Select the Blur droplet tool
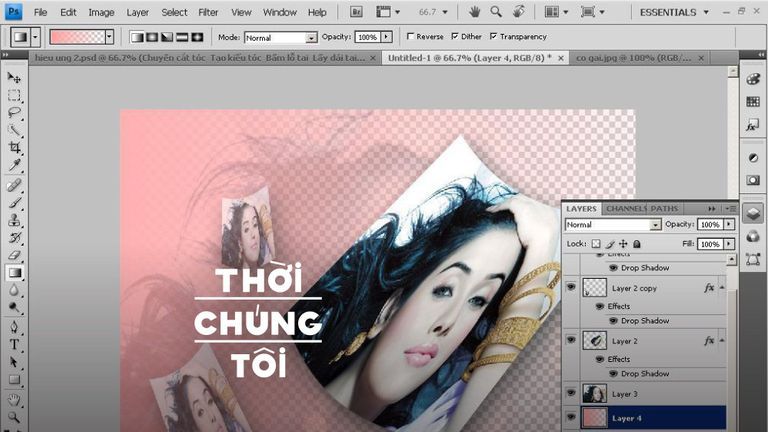Screen dimensions: 768x432 click(x=14, y=290)
